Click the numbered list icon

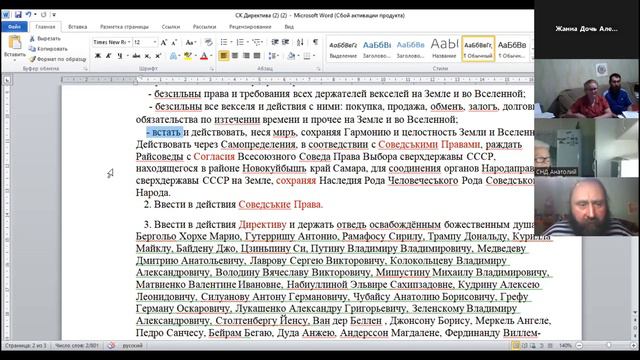(x=240, y=42)
